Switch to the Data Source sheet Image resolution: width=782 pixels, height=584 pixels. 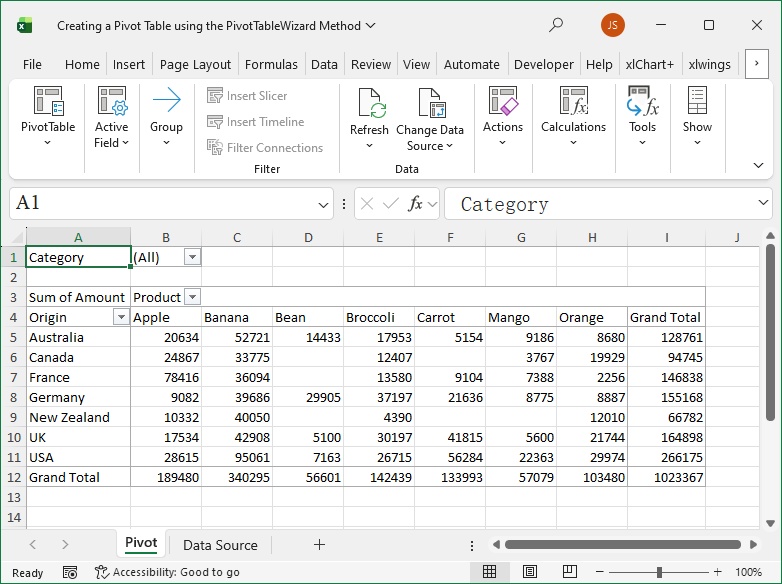(220, 545)
